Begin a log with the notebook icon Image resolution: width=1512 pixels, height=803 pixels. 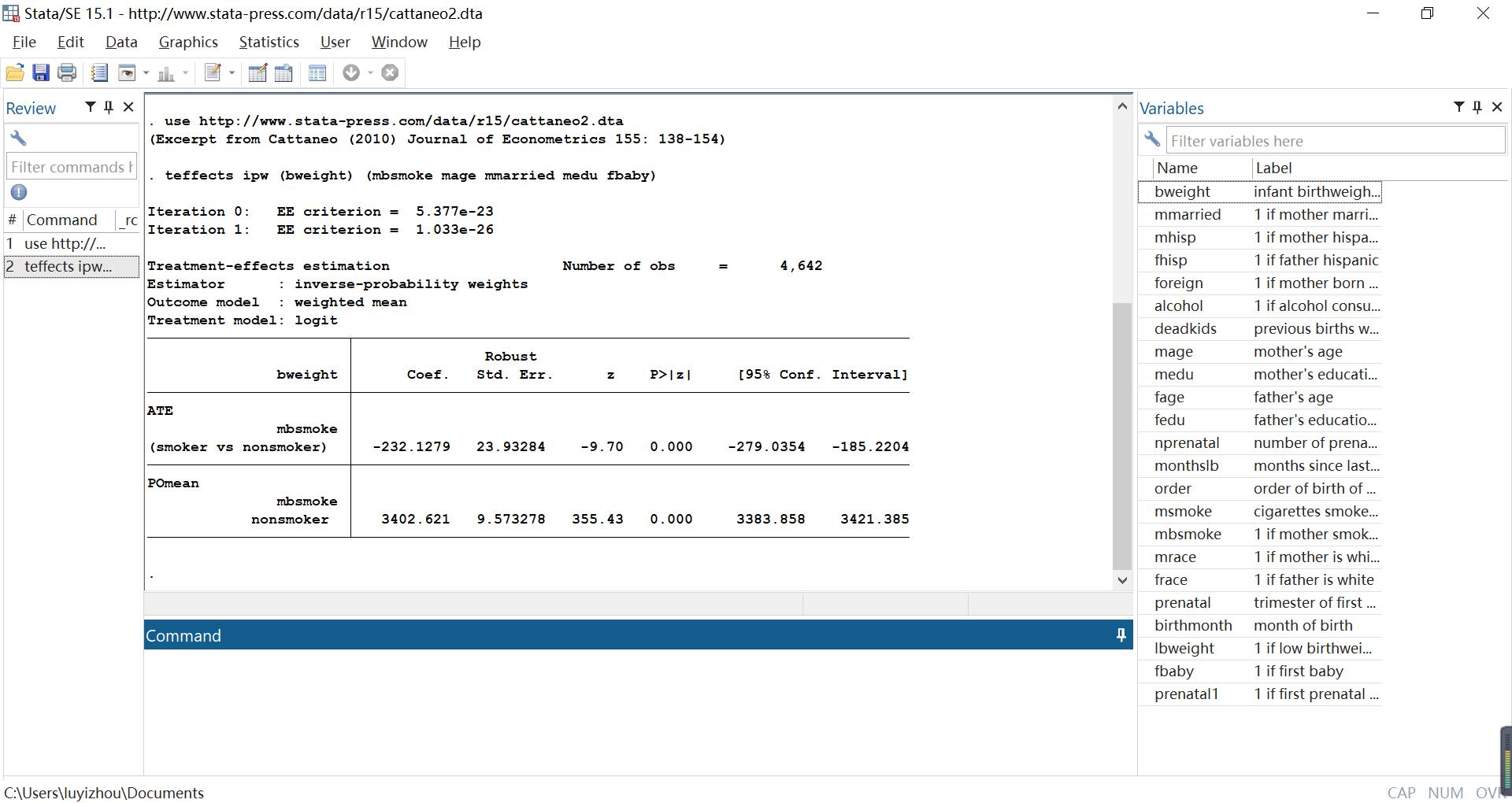[99, 73]
